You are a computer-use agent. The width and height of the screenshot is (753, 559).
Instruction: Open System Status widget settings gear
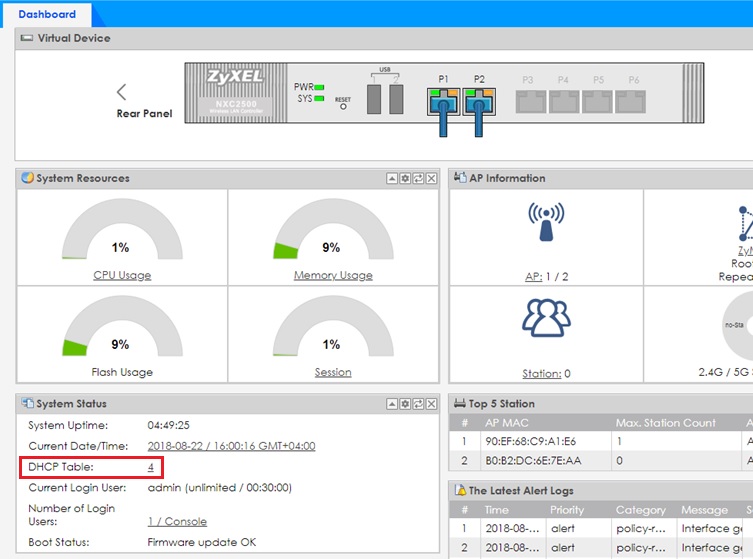(406, 403)
